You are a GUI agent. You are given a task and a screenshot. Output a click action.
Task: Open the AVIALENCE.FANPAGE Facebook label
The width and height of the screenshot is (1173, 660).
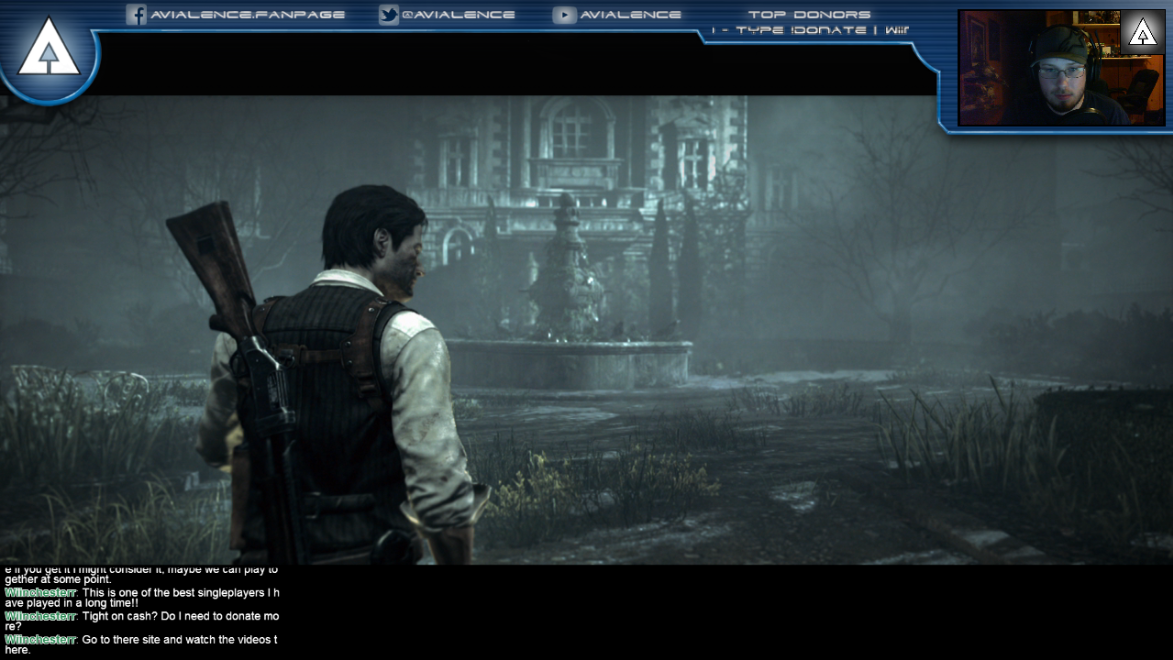(248, 14)
